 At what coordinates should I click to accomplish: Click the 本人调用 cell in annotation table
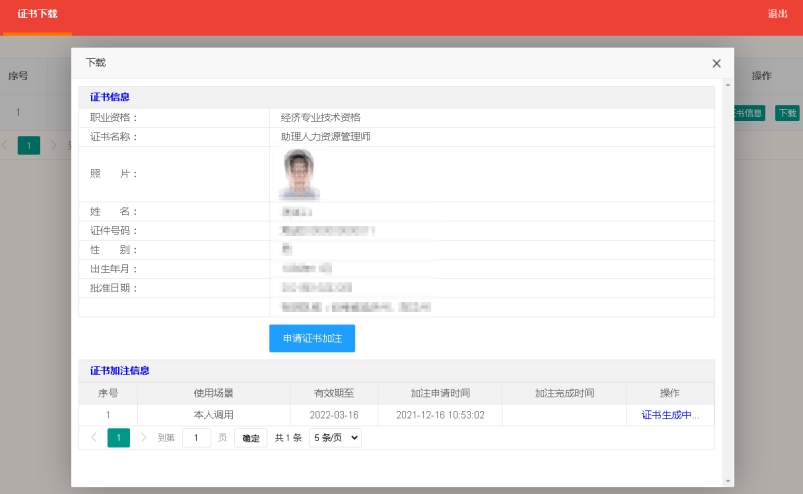tap(213, 415)
